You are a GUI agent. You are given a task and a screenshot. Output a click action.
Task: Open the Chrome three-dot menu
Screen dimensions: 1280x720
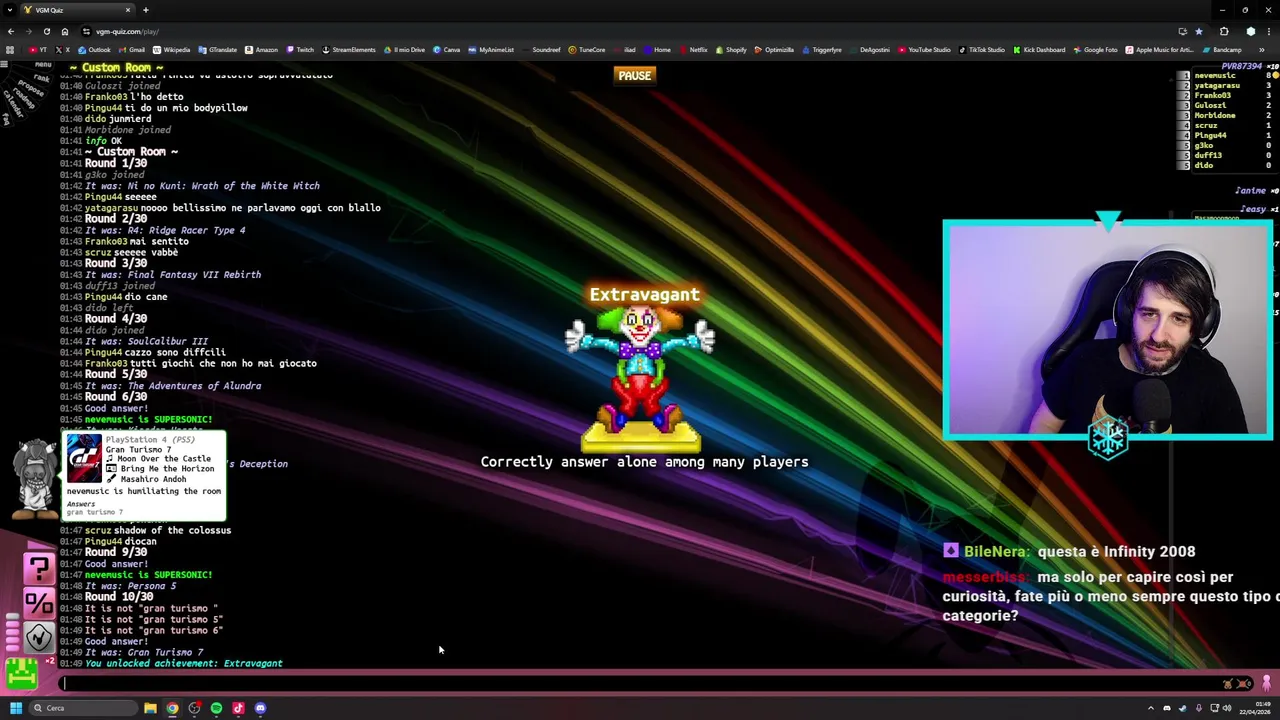point(1267,31)
